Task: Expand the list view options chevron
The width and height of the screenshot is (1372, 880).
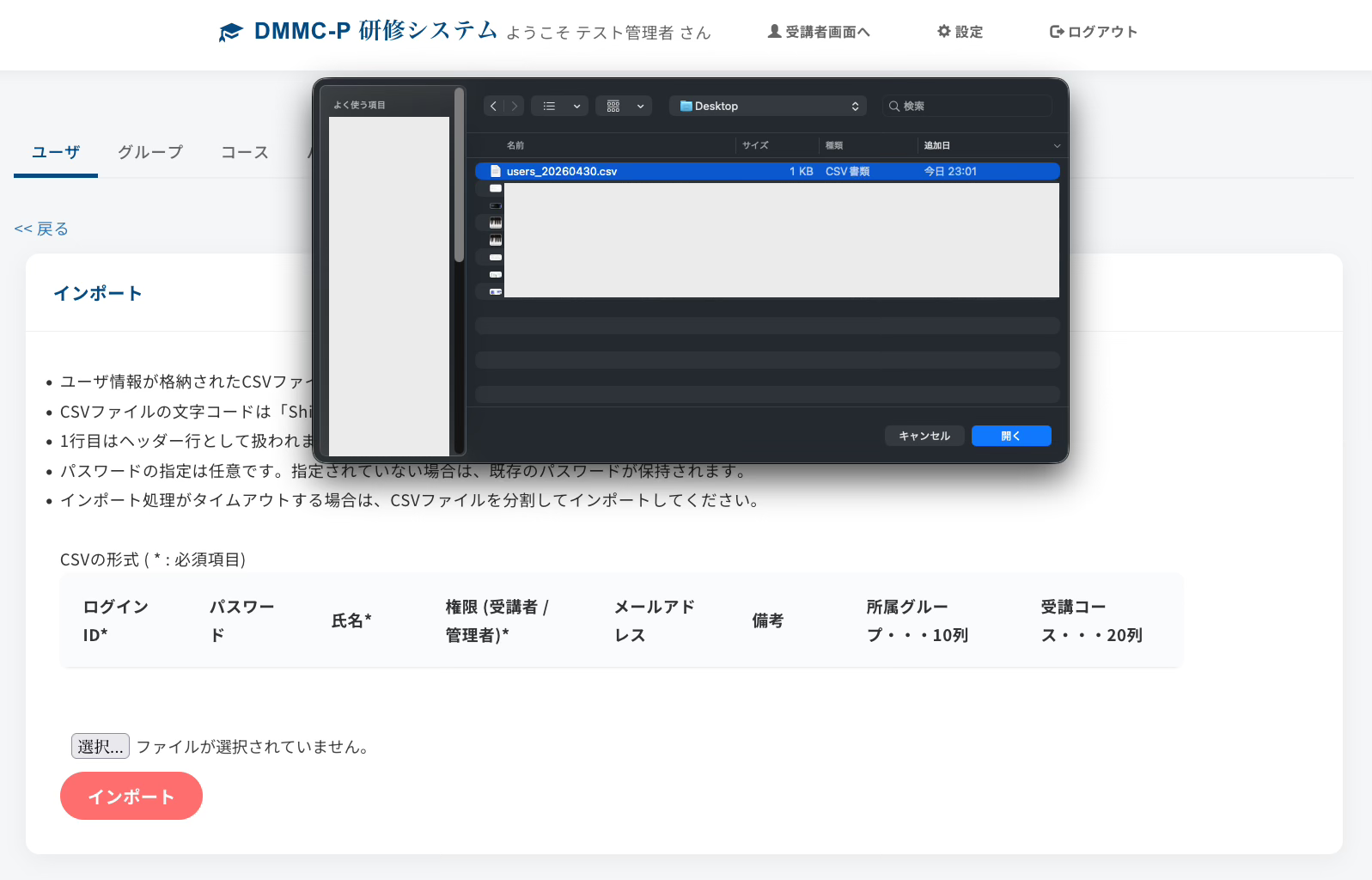Action: [576, 106]
